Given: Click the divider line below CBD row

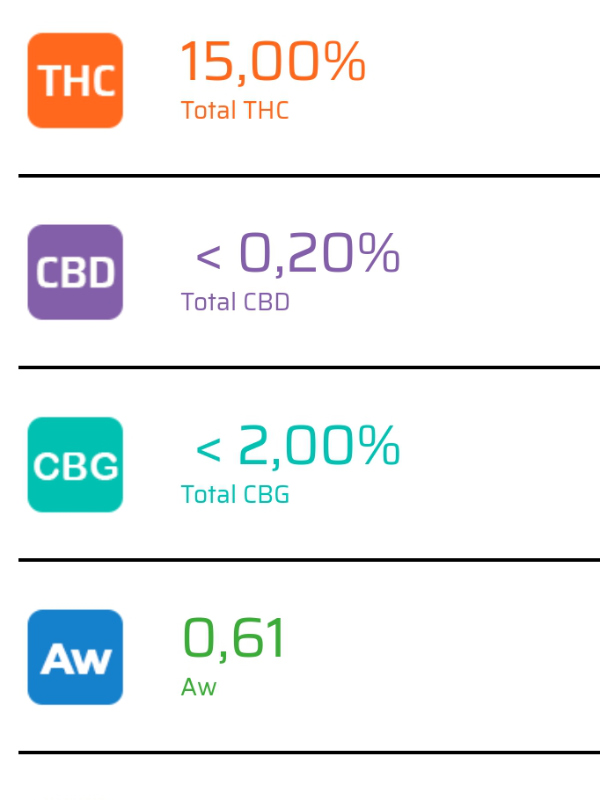Looking at the screenshot, I should pyautogui.click(x=309, y=367).
